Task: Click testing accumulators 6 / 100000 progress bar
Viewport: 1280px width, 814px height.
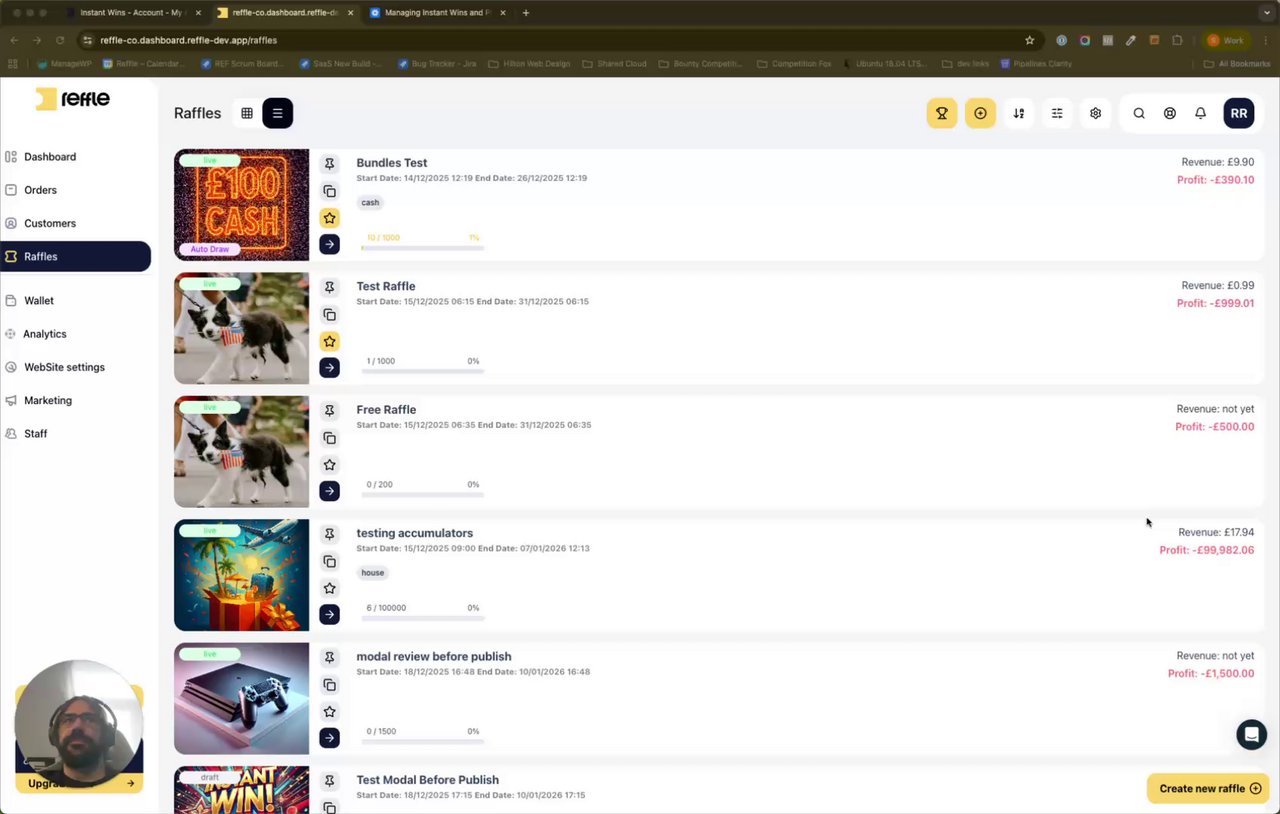Action: [423, 617]
